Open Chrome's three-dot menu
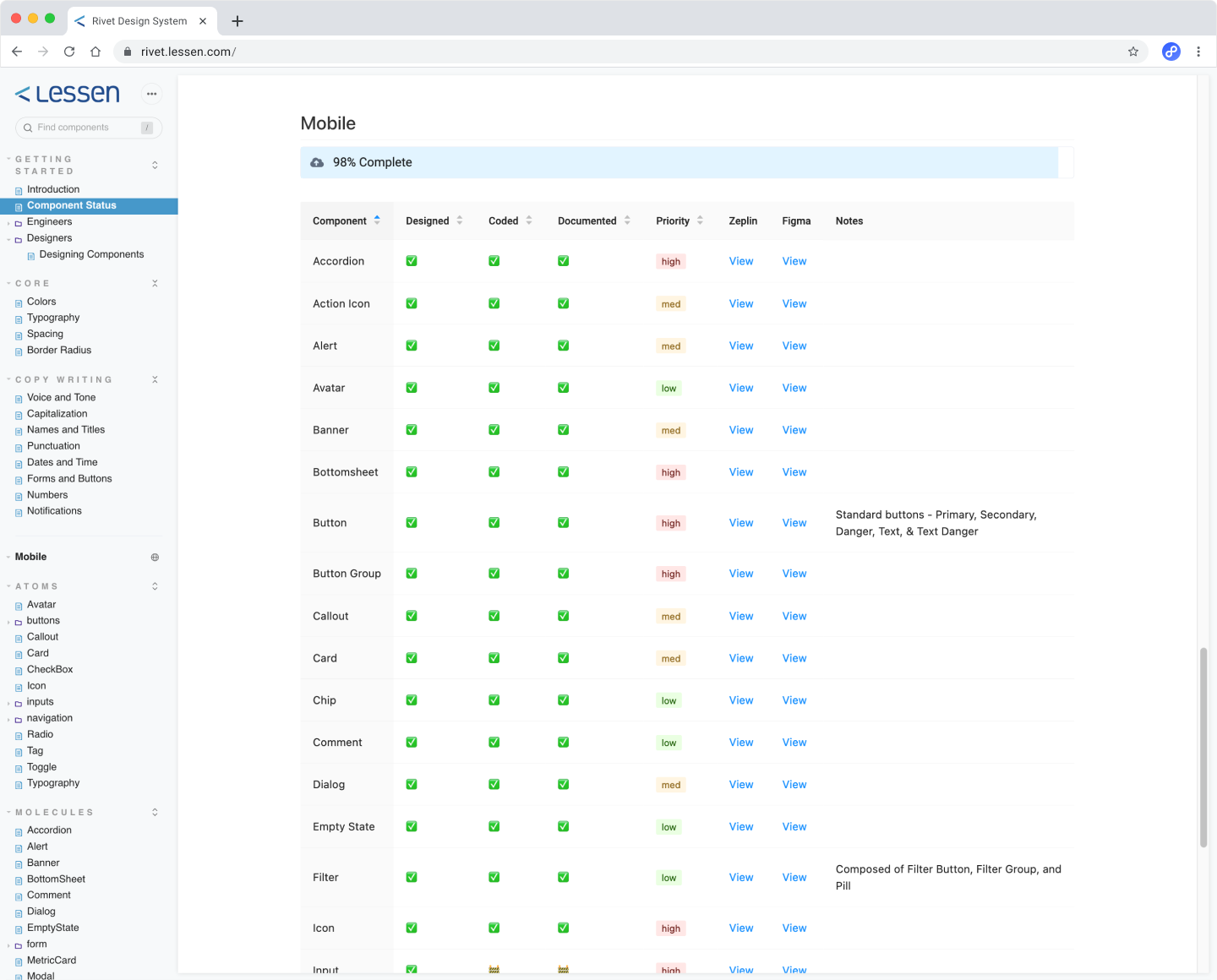The image size is (1217, 980). point(1198,52)
